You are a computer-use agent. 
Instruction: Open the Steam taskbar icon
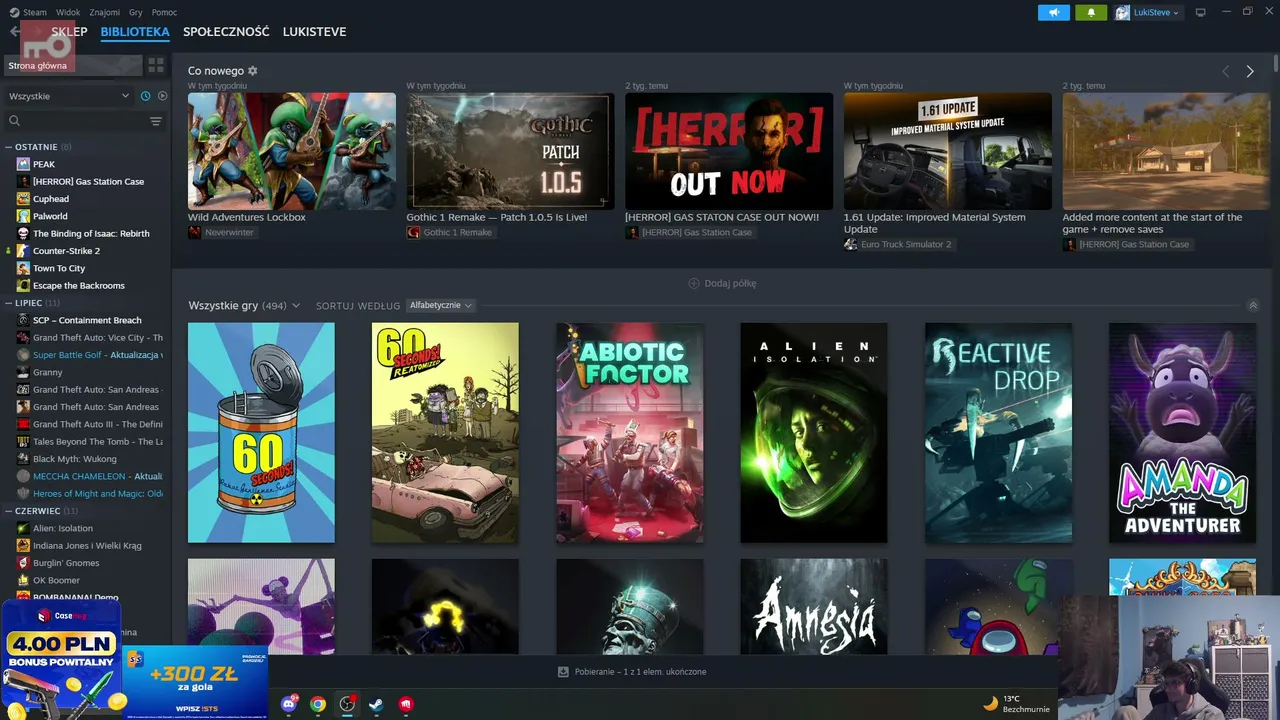[x=376, y=704]
